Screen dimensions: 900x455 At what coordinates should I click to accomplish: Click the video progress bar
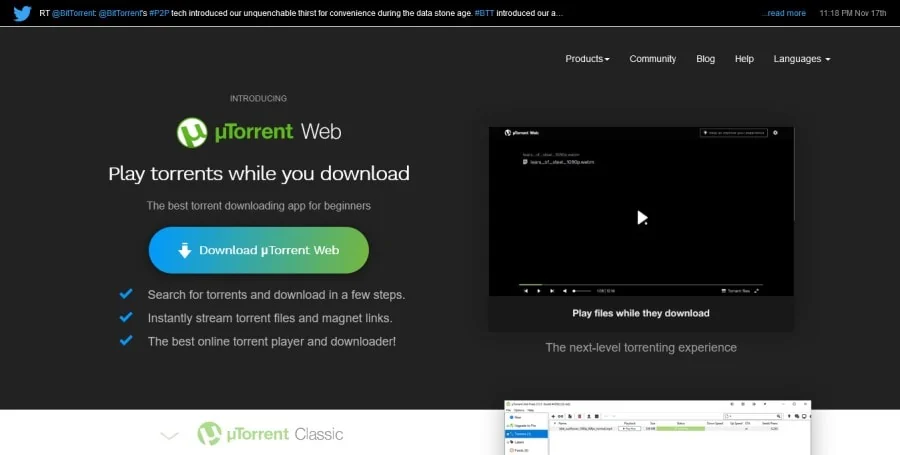(641, 285)
